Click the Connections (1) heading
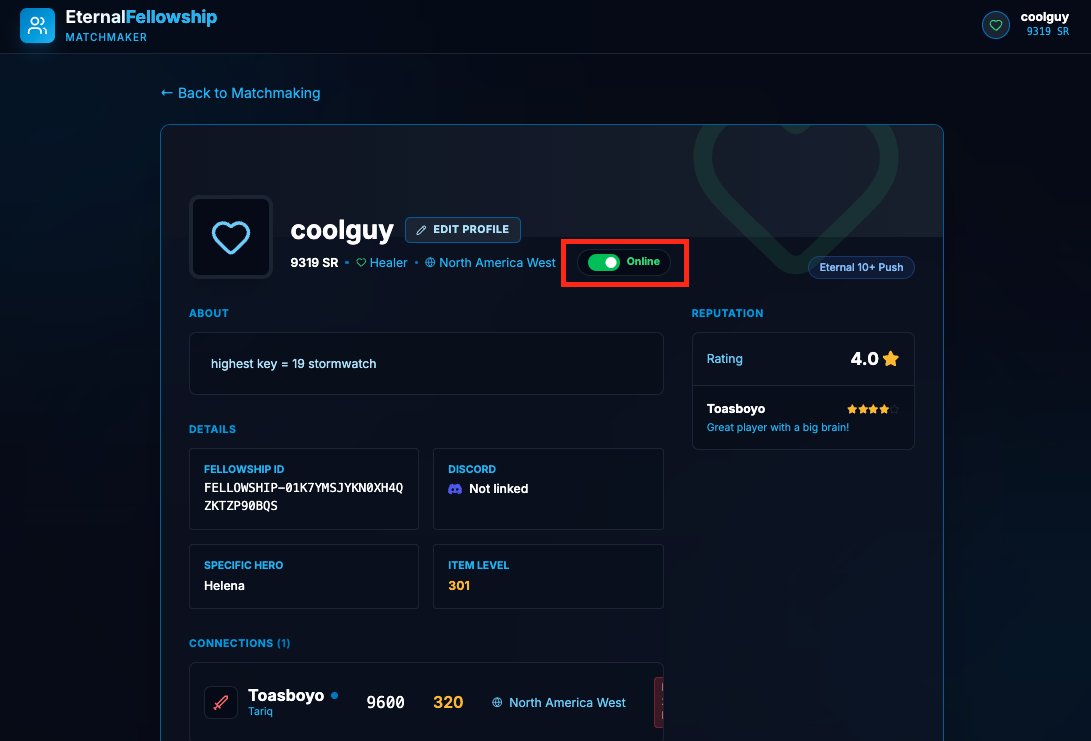The height and width of the screenshot is (741, 1091). pos(239,644)
